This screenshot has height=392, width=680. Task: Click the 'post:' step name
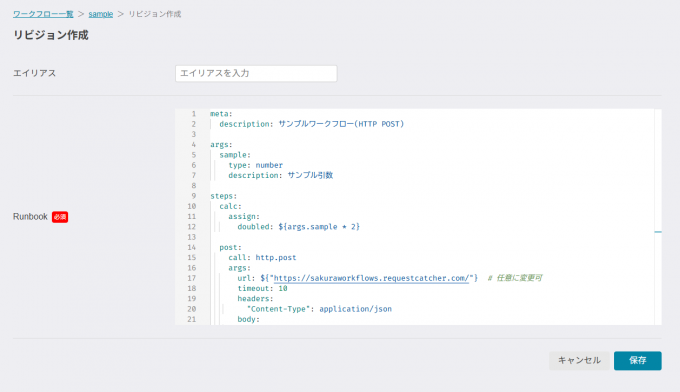click(230, 247)
